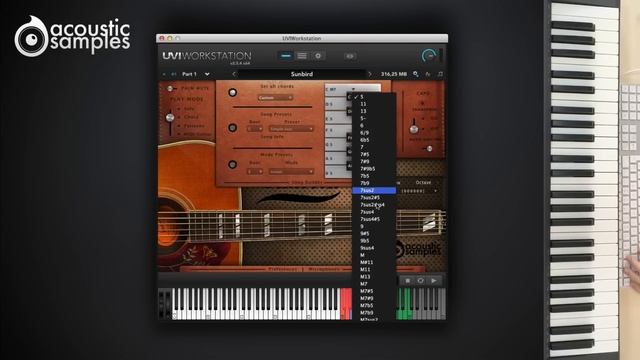This screenshot has width=640, height=360.
Task: Choose chord type 13
Action: pyautogui.click(x=374, y=111)
